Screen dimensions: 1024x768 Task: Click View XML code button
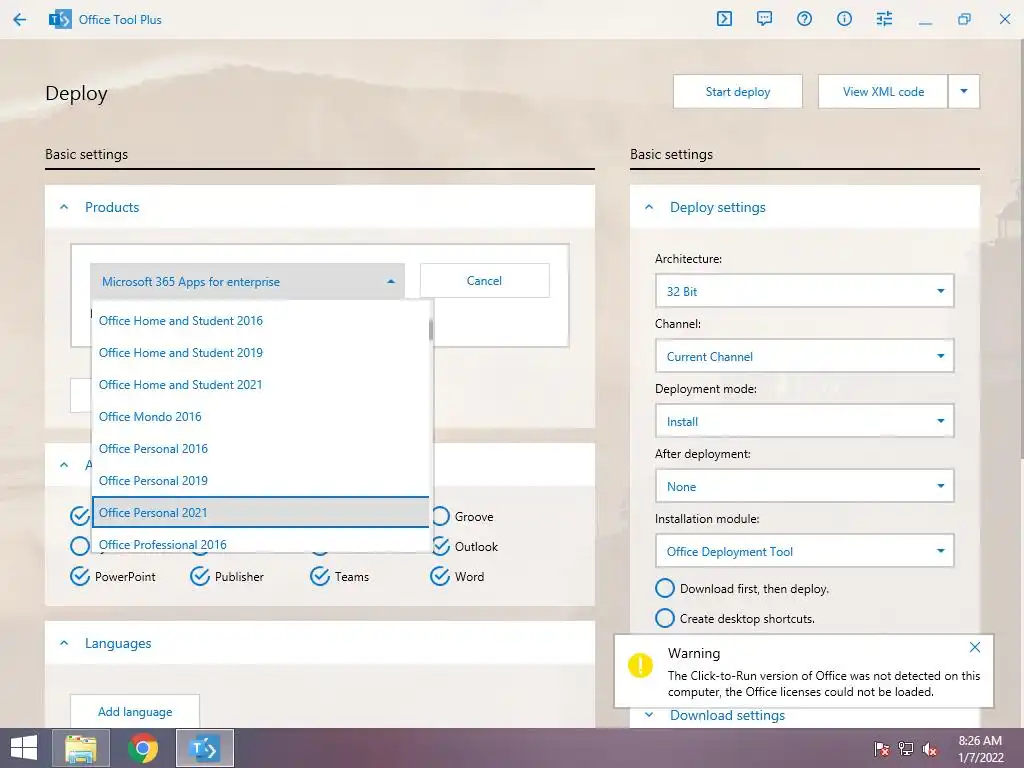[x=883, y=91]
